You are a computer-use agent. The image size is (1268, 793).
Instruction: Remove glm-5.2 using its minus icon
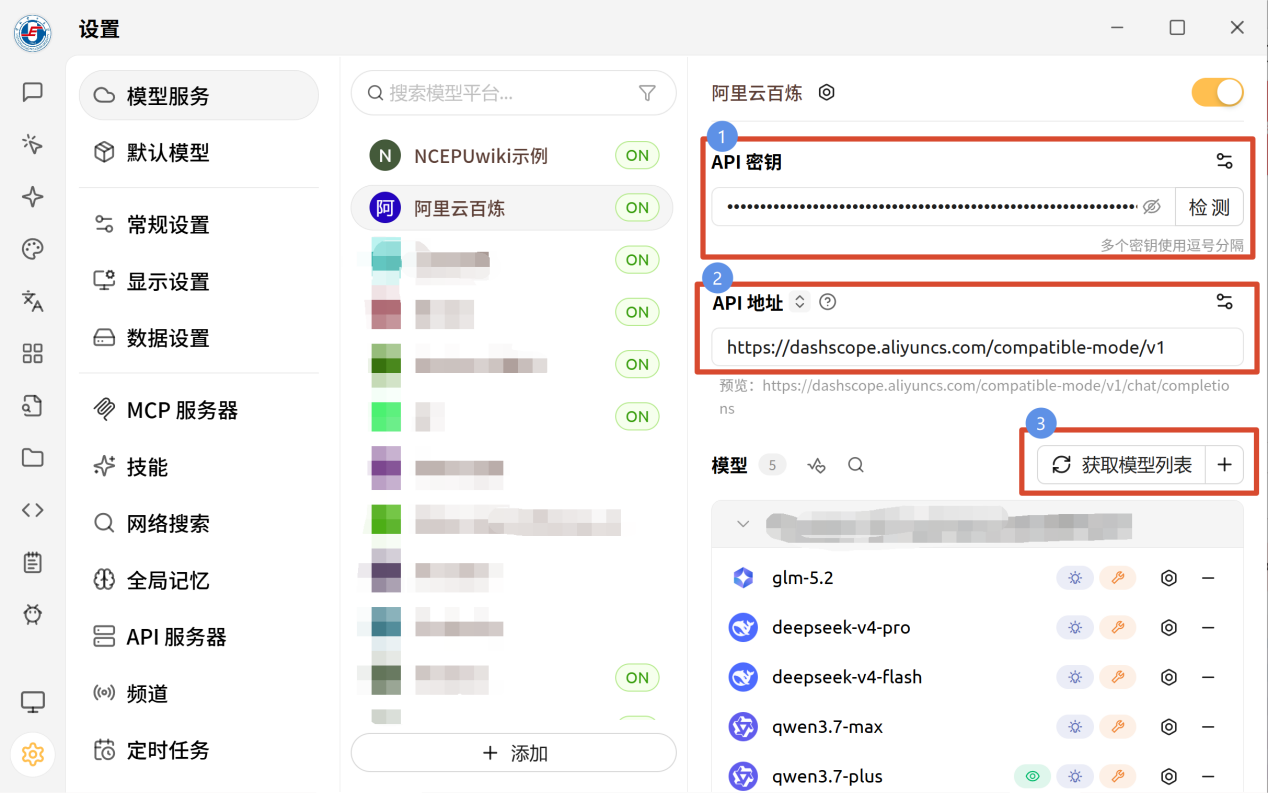pos(1208,578)
